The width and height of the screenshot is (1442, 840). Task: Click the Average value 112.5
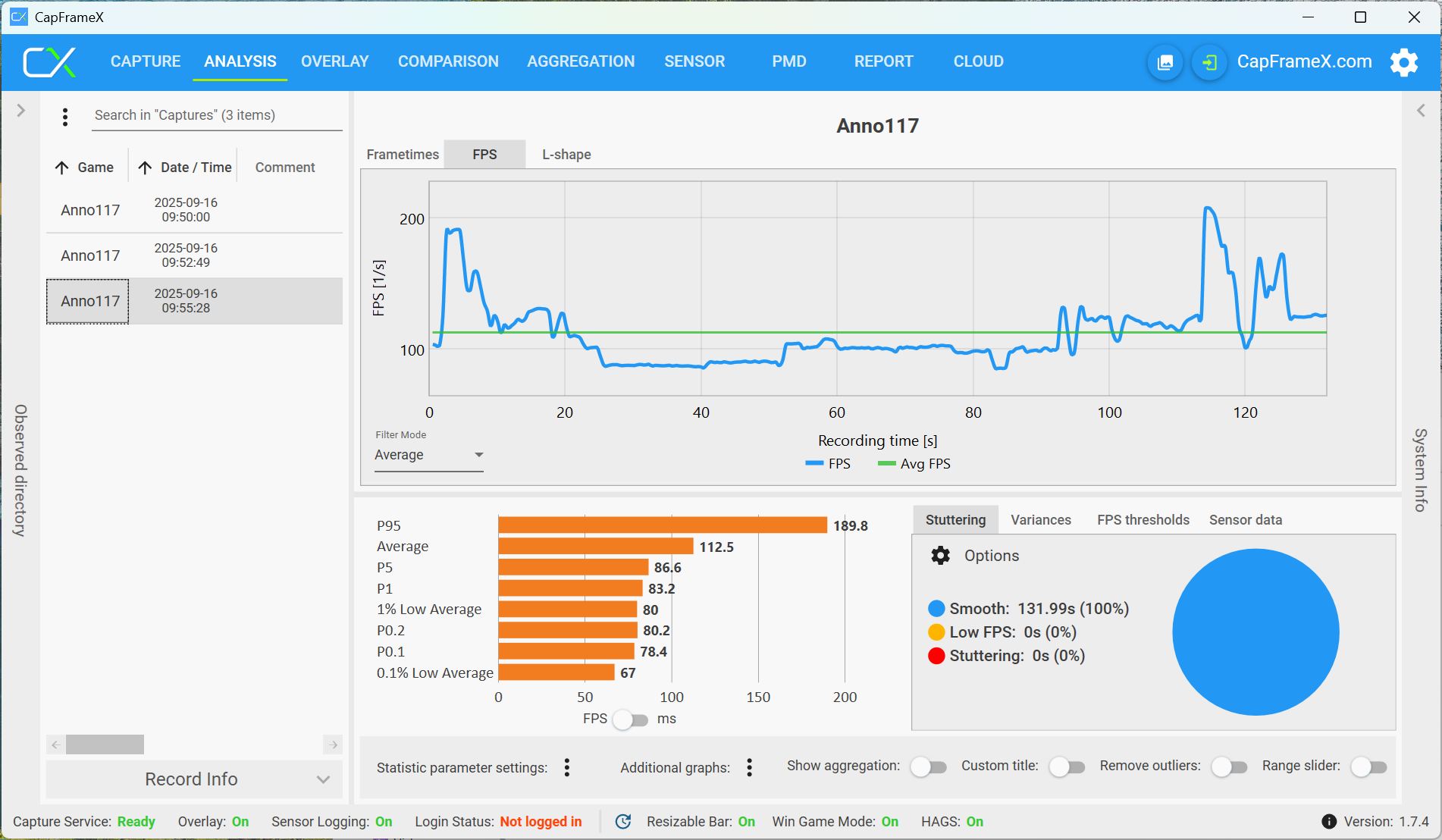(716, 547)
